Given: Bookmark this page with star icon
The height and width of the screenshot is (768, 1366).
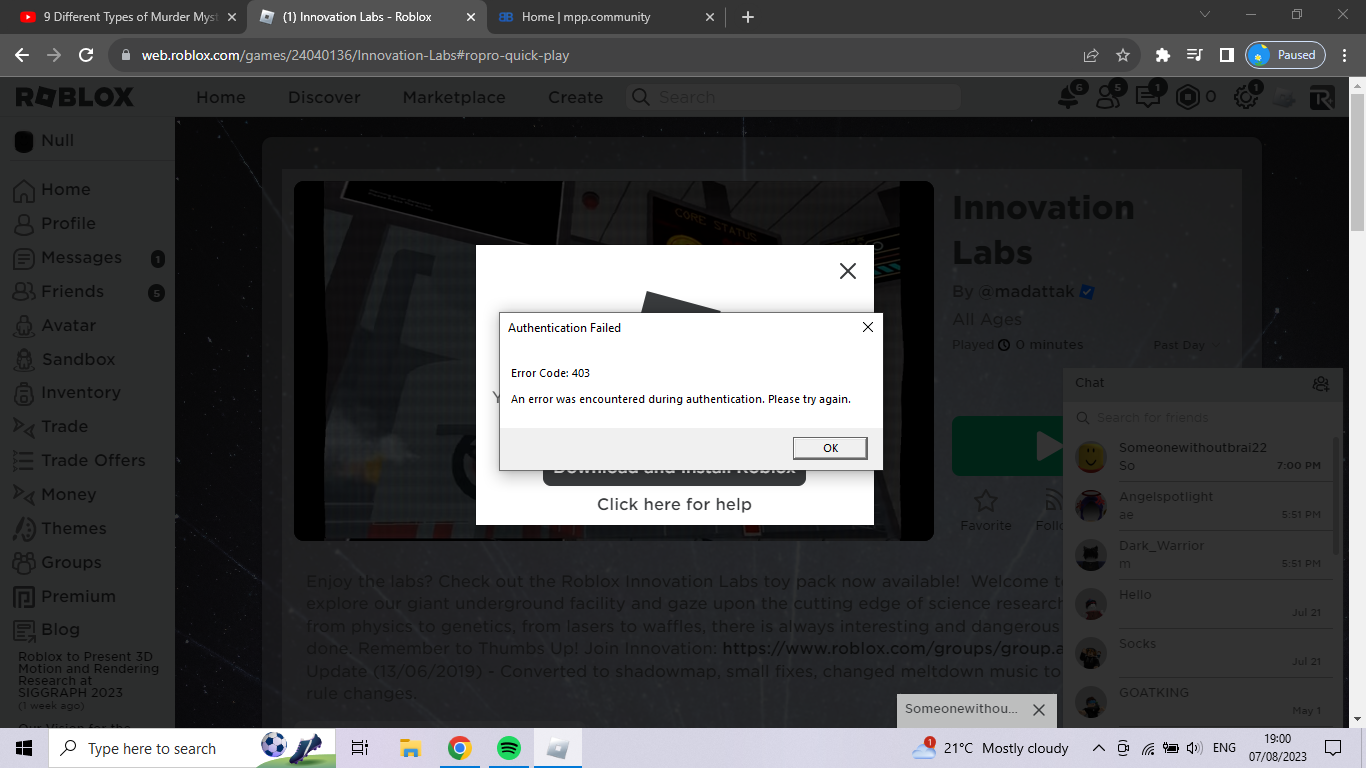Looking at the screenshot, I should [x=1123, y=55].
